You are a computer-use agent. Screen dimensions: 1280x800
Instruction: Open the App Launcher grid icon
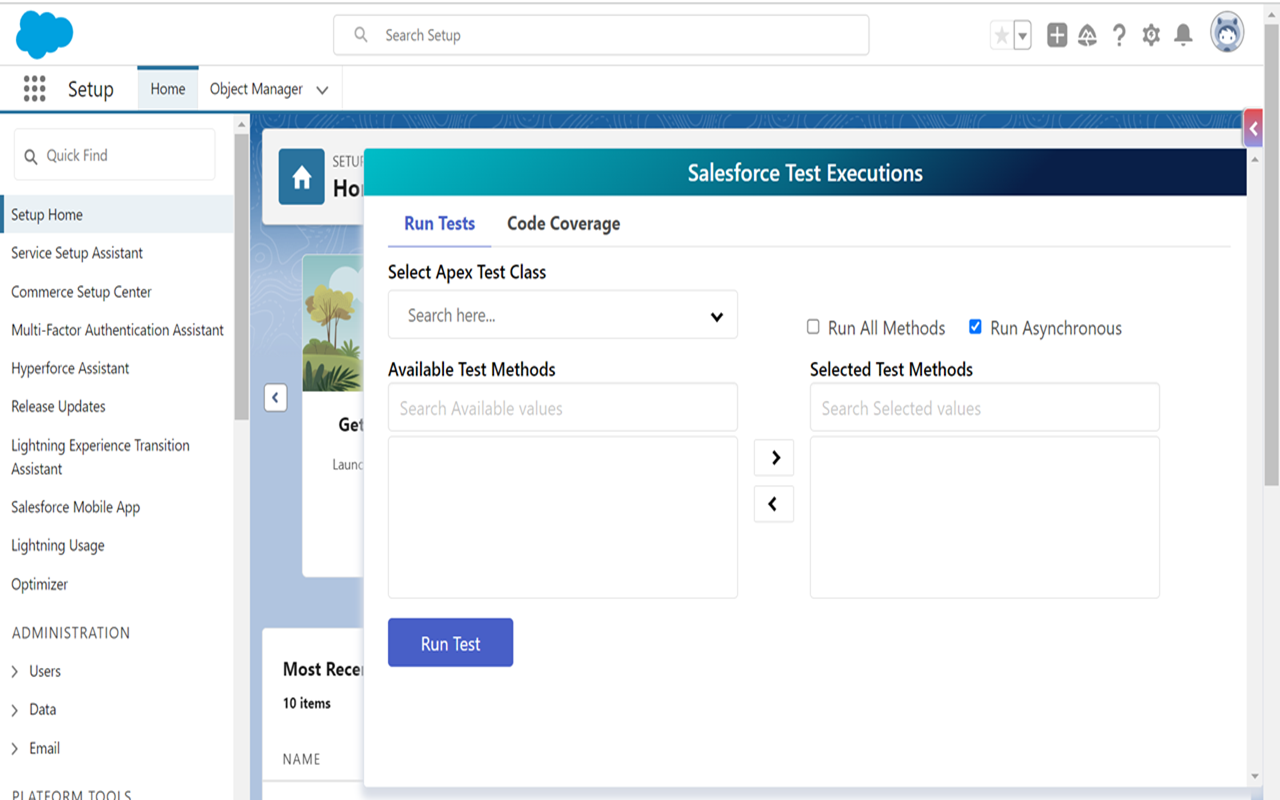[35, 89]
